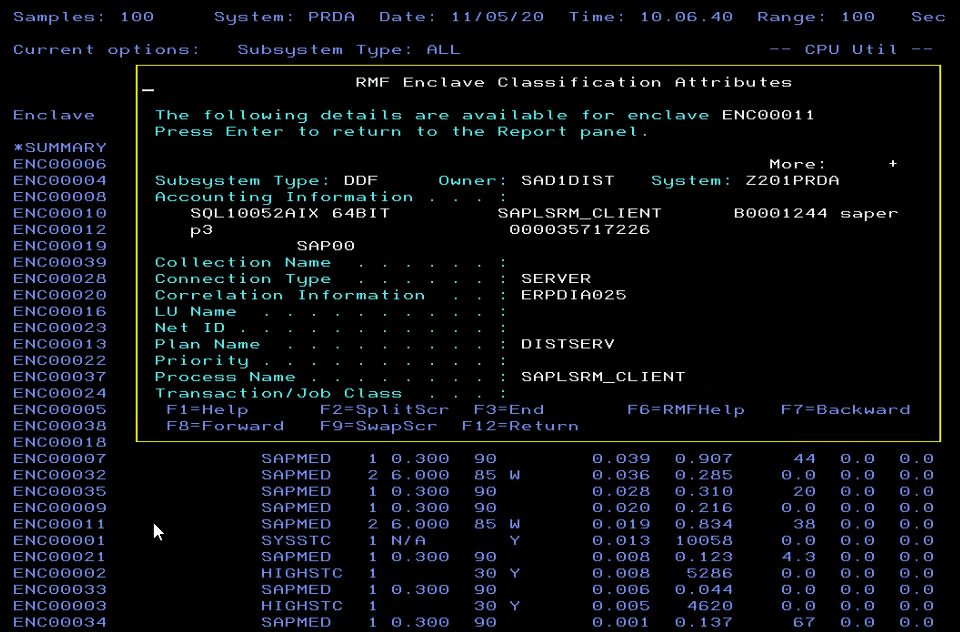Select enclave ENC00035 in the list
This screenshot has width=960, height=632.
click(x=59, y=491)
